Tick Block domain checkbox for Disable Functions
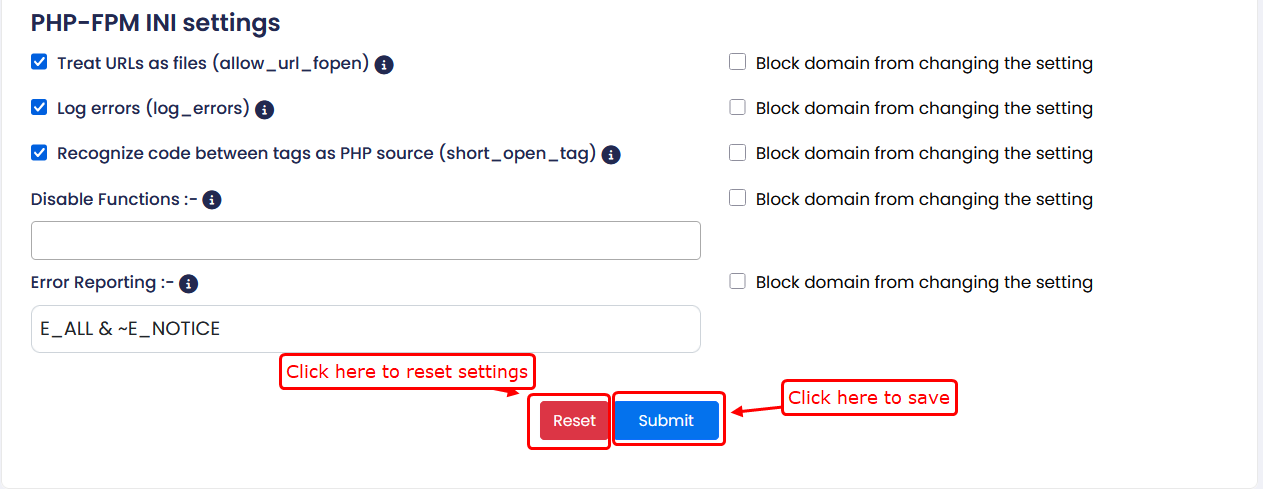Screen dimensions: 1263x489 tap(738, 199)
